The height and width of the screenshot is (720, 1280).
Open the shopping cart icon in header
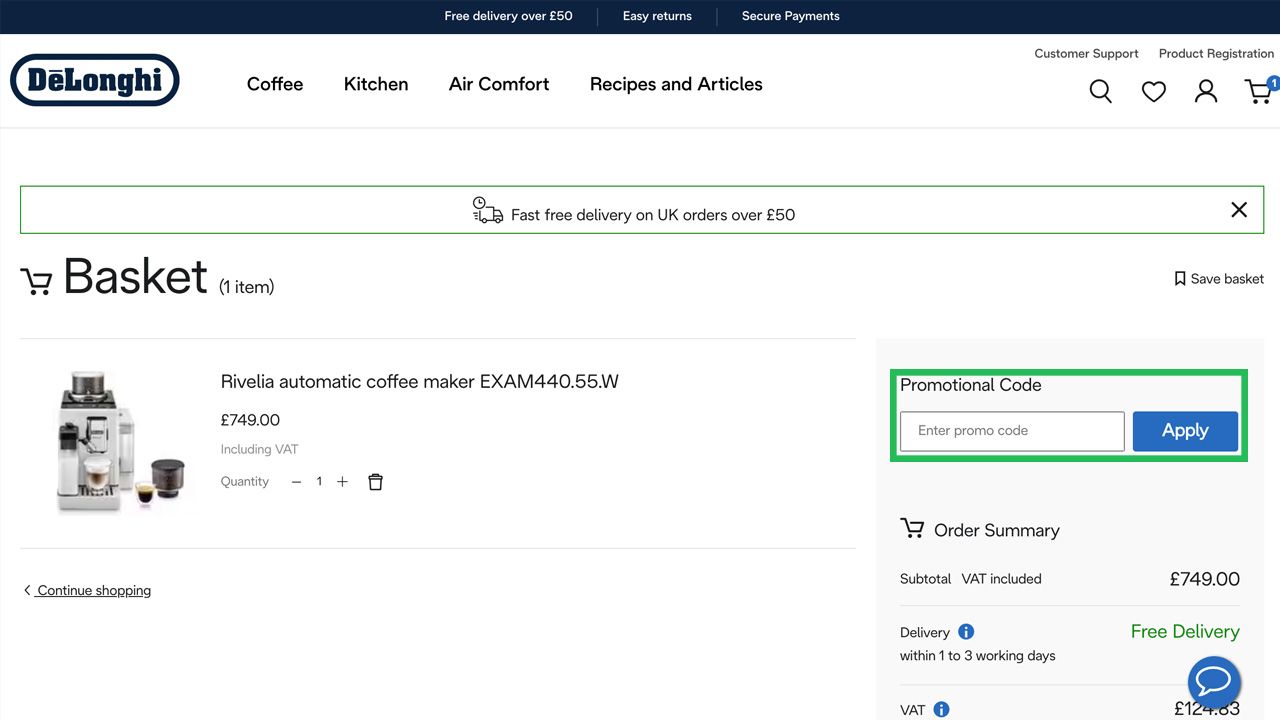pyautogui.click(x=1258, y=92)
